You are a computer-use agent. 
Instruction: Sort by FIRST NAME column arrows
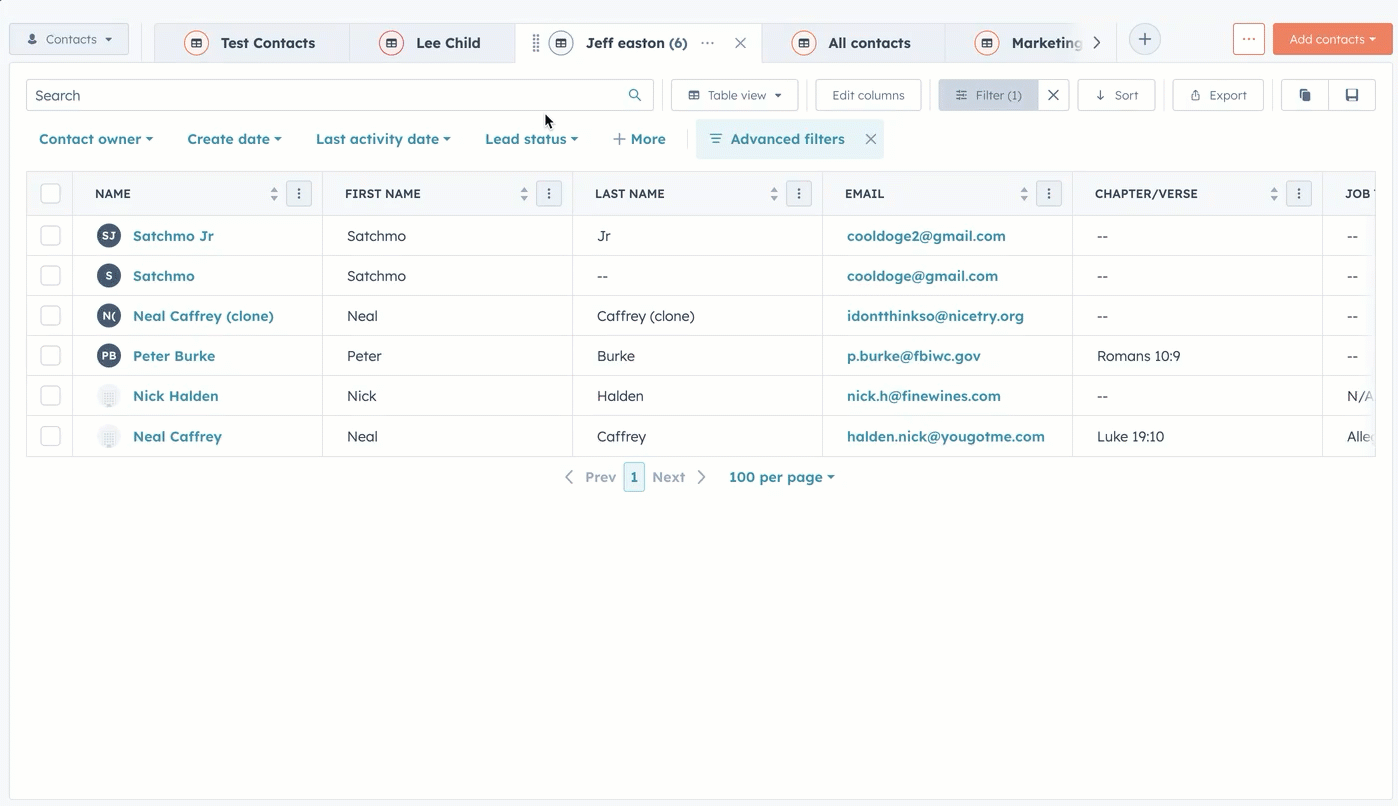coord(524,194)
